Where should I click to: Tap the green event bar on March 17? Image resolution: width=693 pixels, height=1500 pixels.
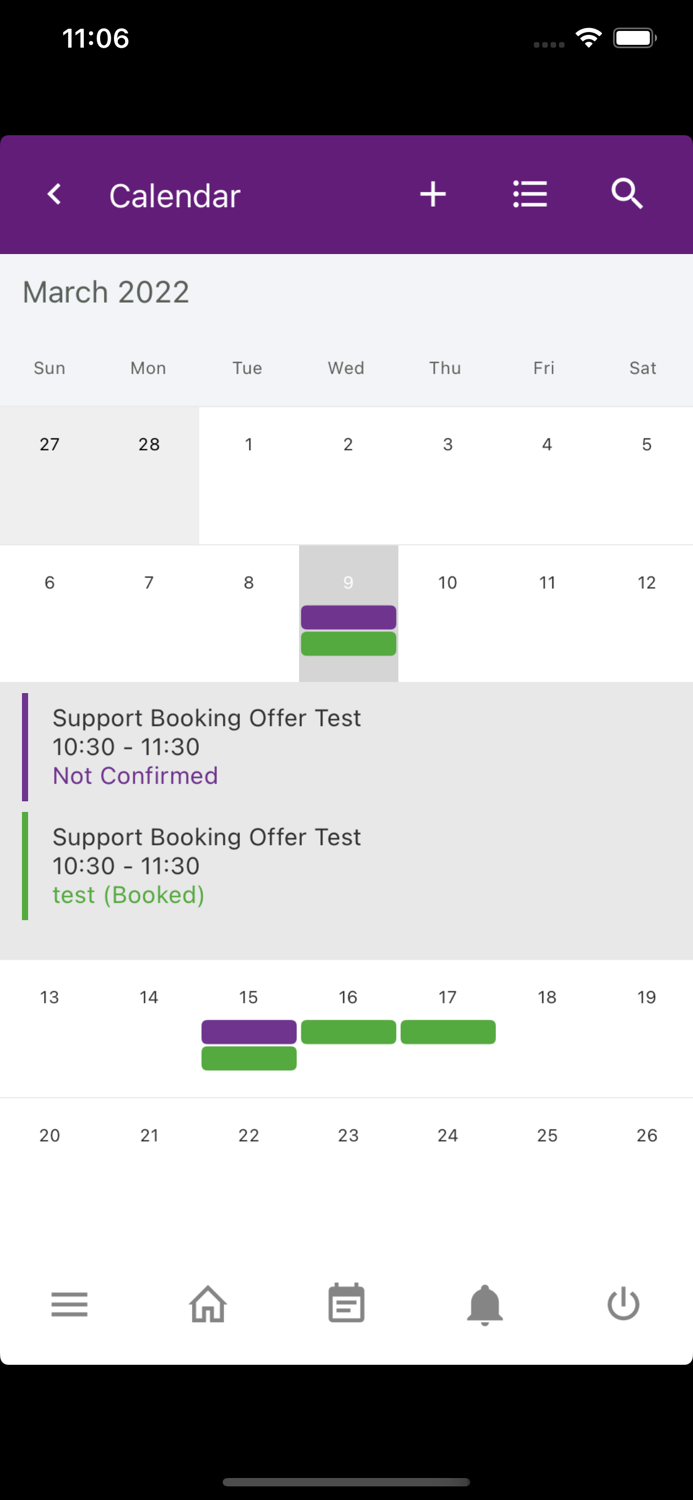click(448, 1032)
